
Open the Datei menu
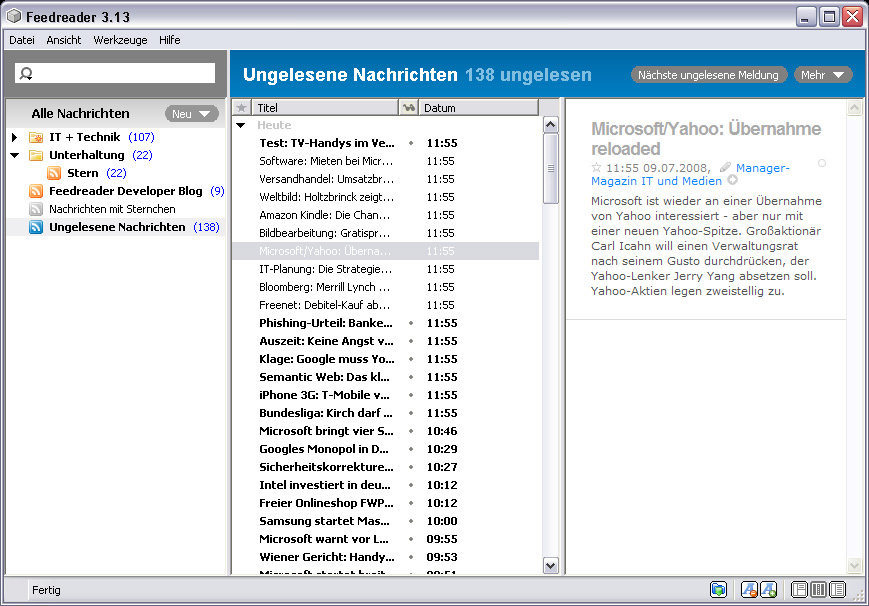22,40
